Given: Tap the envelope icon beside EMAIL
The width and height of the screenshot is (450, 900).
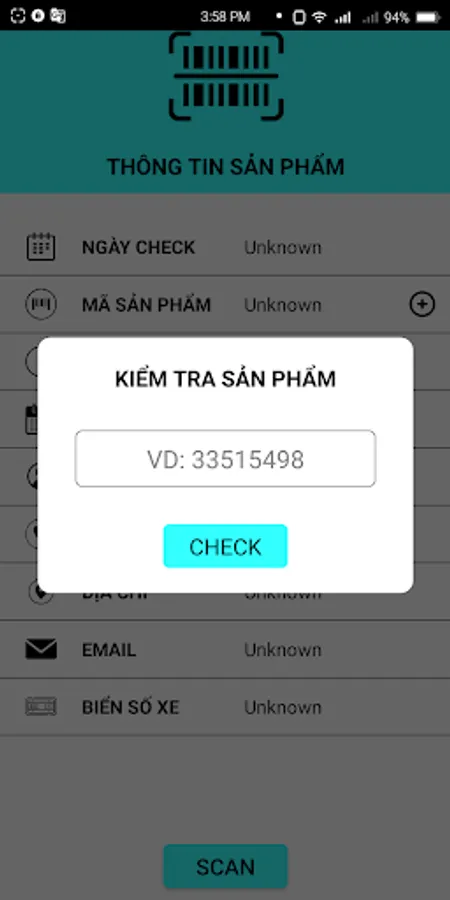Looking at the screenshot, I should [x=41, y=649].
